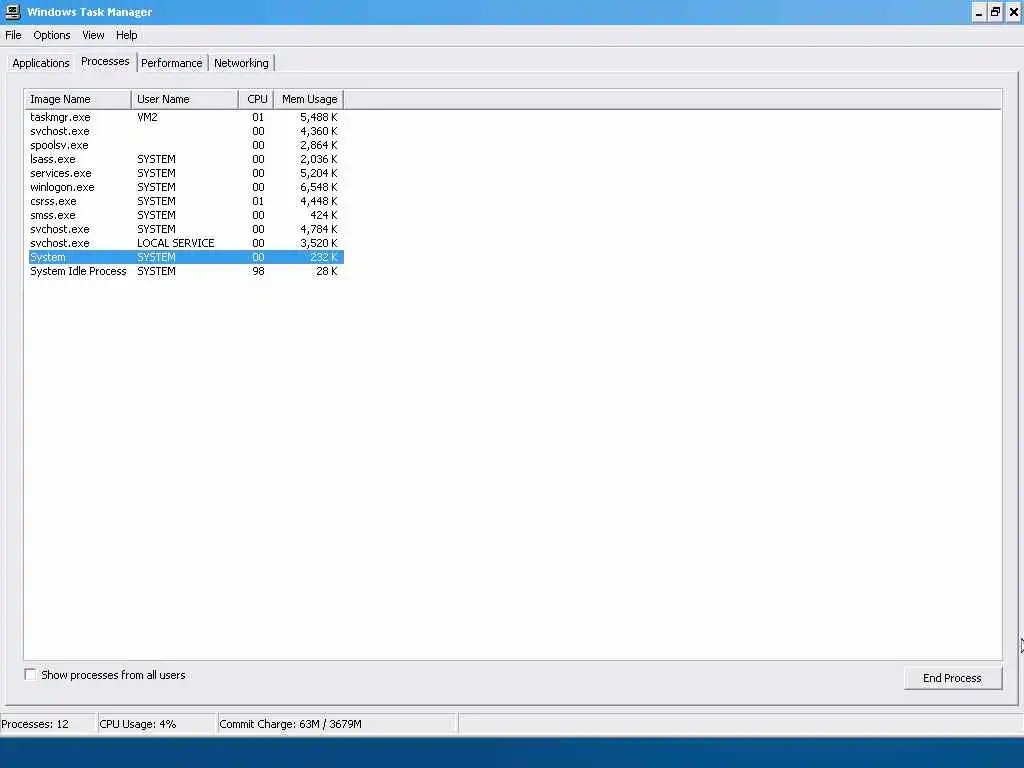Select the csrss.exe process
This screenshot has width=1024, height=768.
[185, 201]
